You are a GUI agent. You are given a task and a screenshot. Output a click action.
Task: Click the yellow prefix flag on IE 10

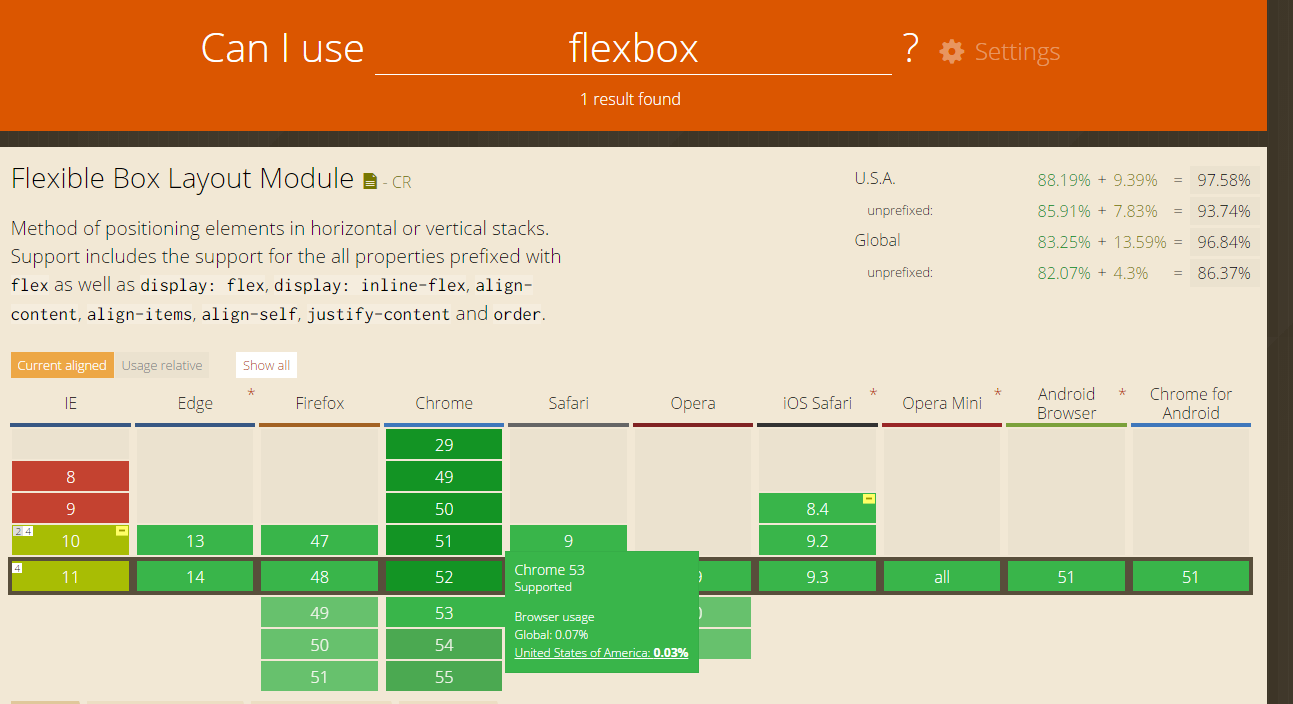(x=122, y=530)
